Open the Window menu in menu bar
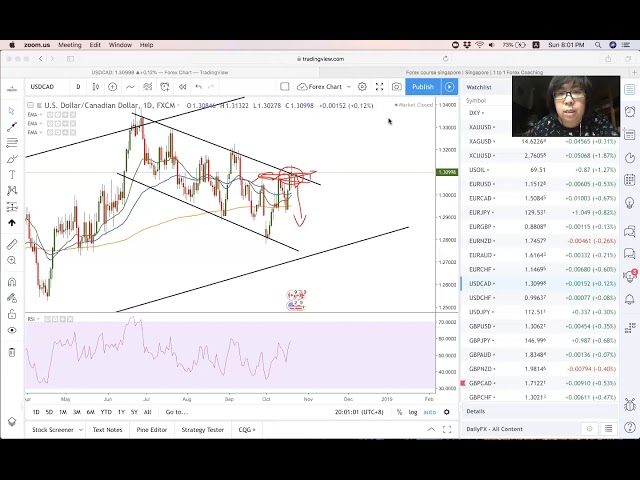This screenshot has width=640, height=480. tap(120, 45)
